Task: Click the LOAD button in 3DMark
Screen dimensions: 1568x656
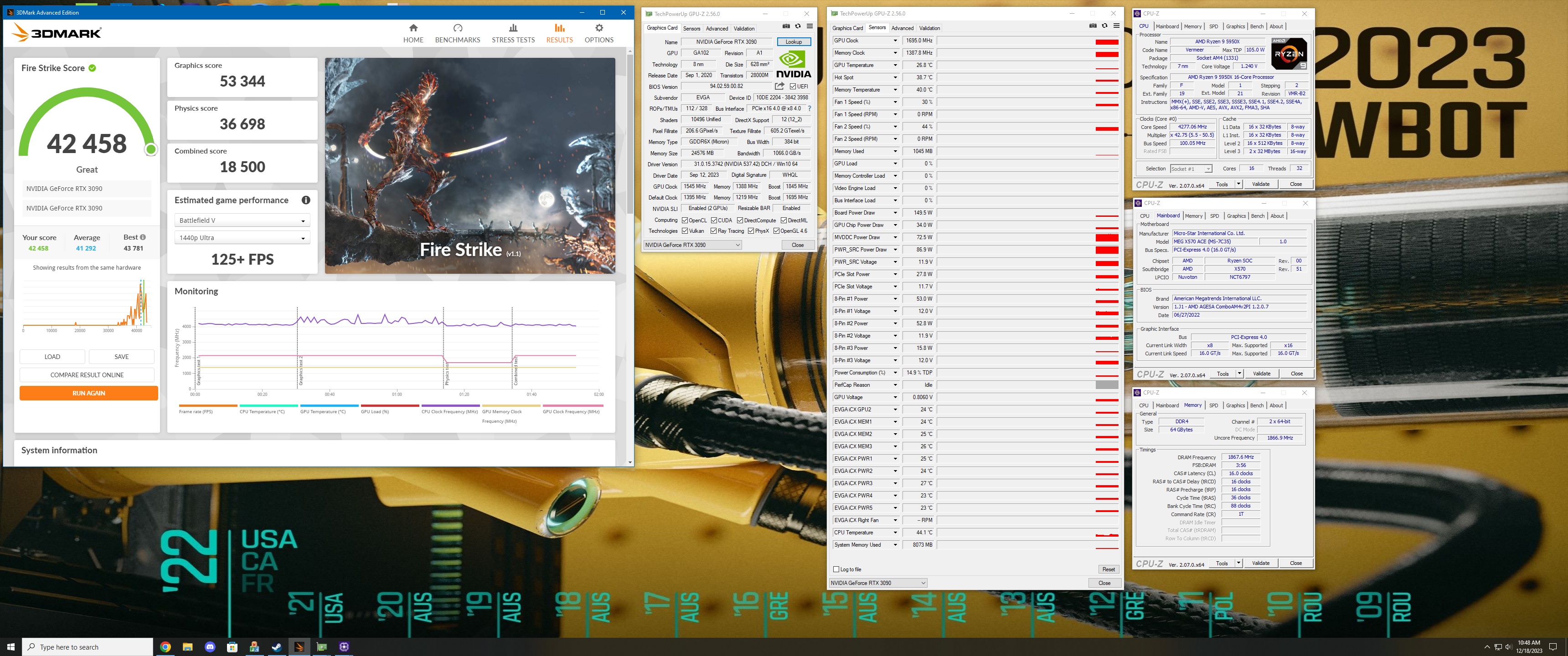Action: pyautogui.click(x=52, y=357)
